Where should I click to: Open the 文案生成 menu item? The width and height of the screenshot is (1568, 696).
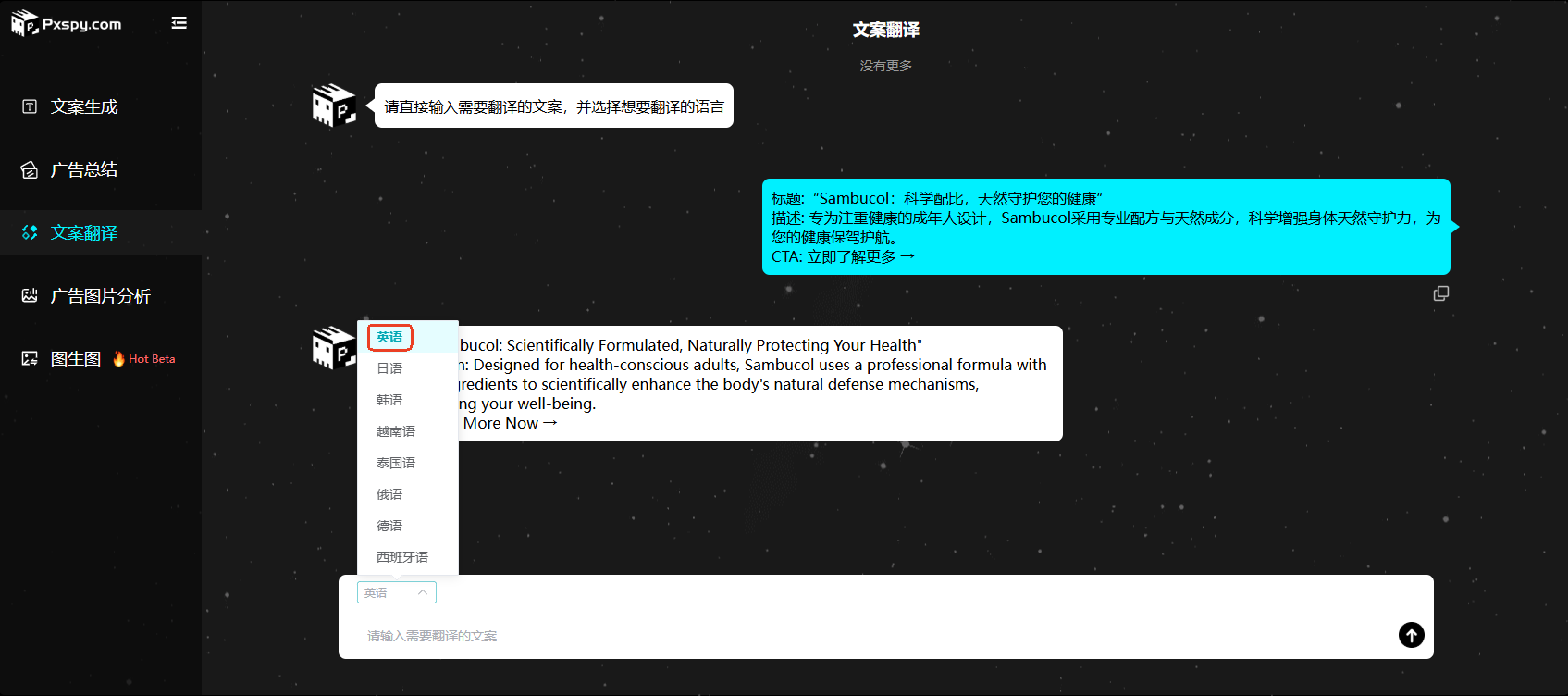click(101, 106)
